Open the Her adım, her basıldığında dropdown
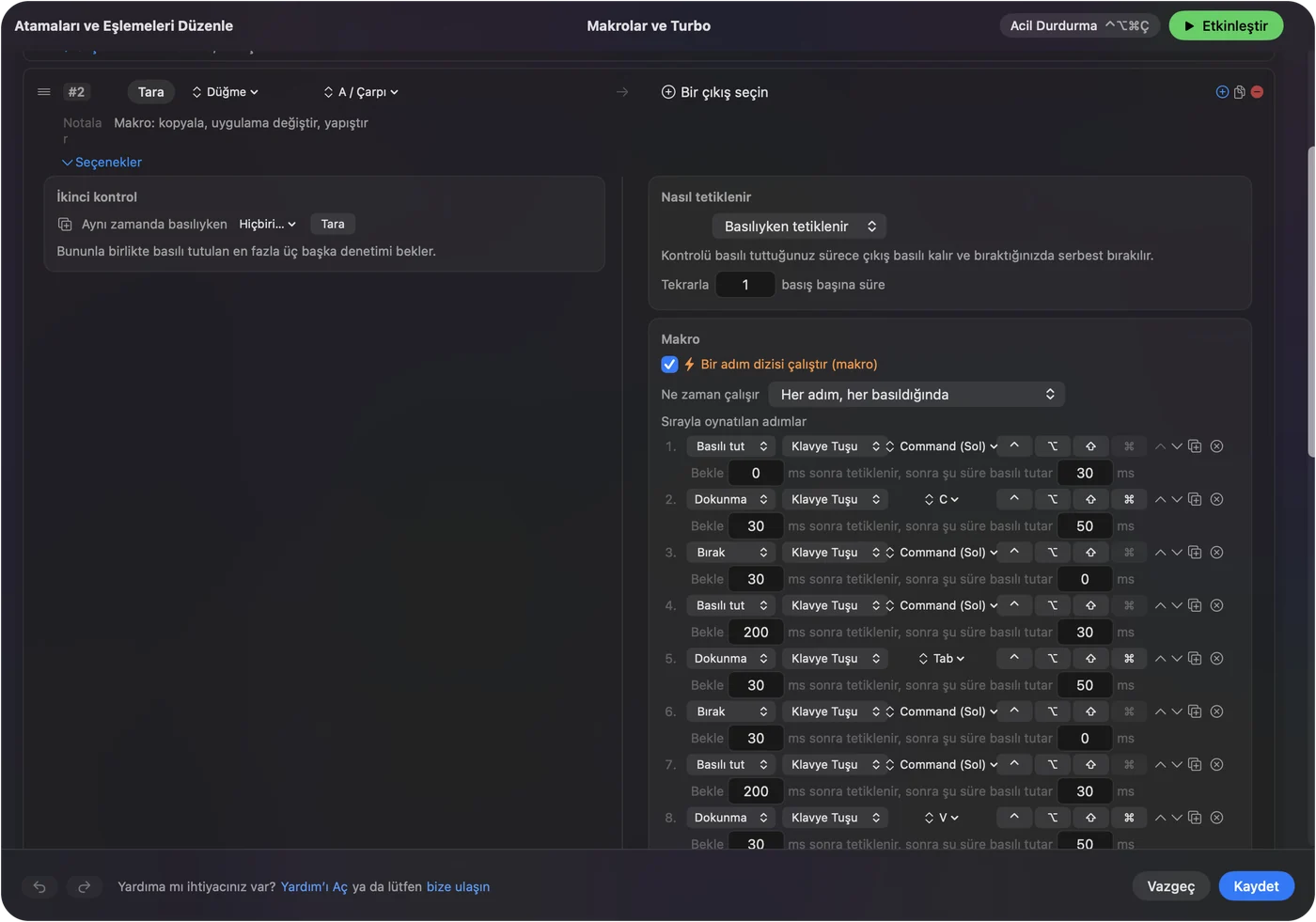 coord(916,395)
